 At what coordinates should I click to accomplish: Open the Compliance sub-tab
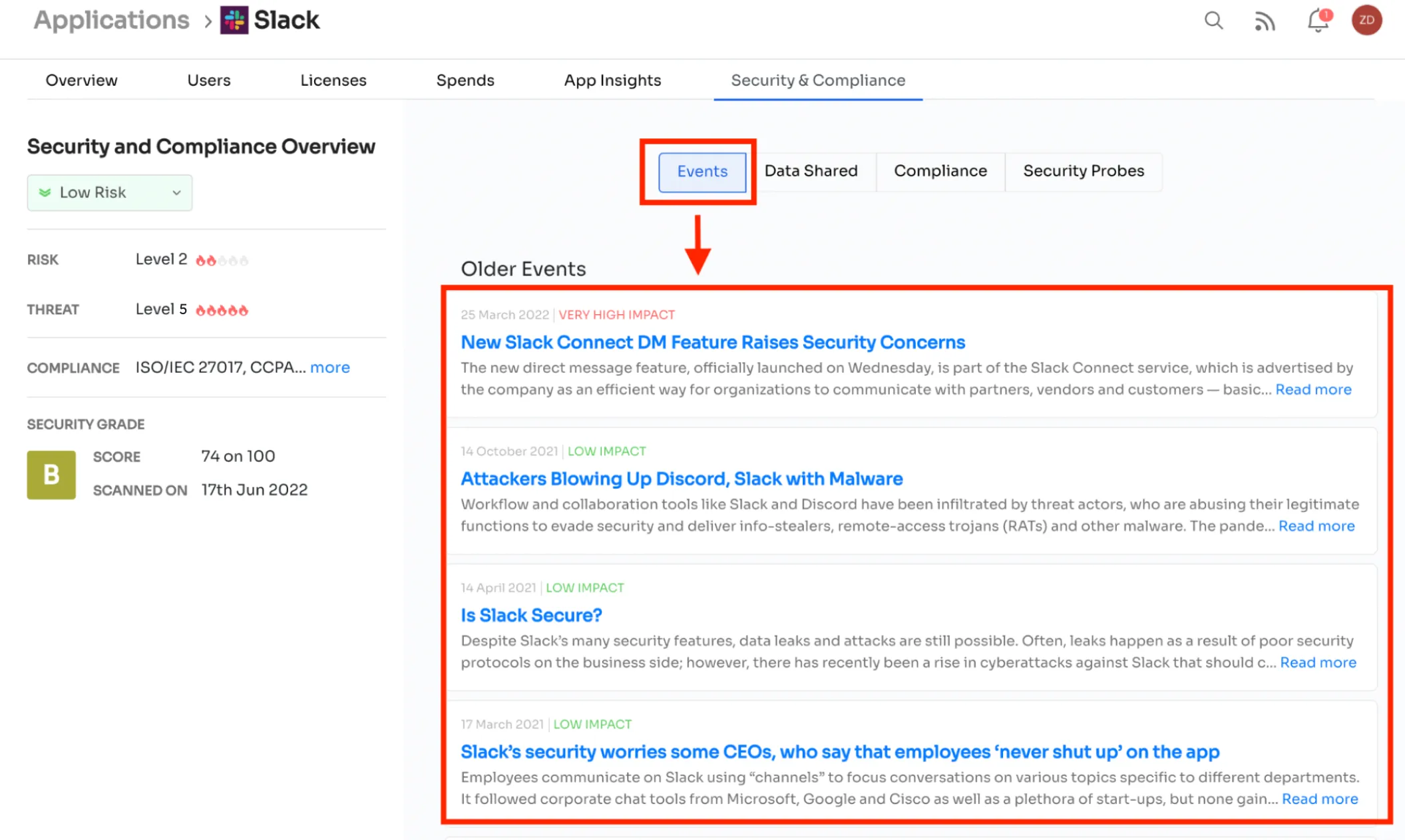tap(940, 171)
